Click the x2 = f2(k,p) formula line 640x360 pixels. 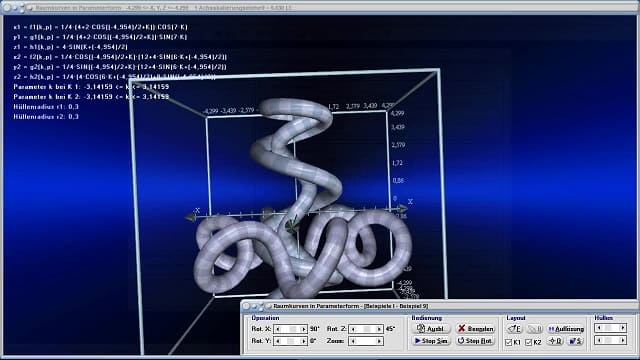pos(120,57)
